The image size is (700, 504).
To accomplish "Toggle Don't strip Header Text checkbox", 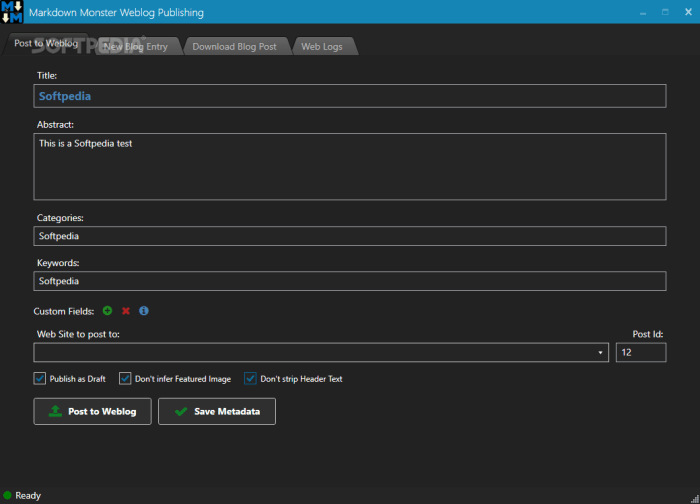I will point(250,379).
